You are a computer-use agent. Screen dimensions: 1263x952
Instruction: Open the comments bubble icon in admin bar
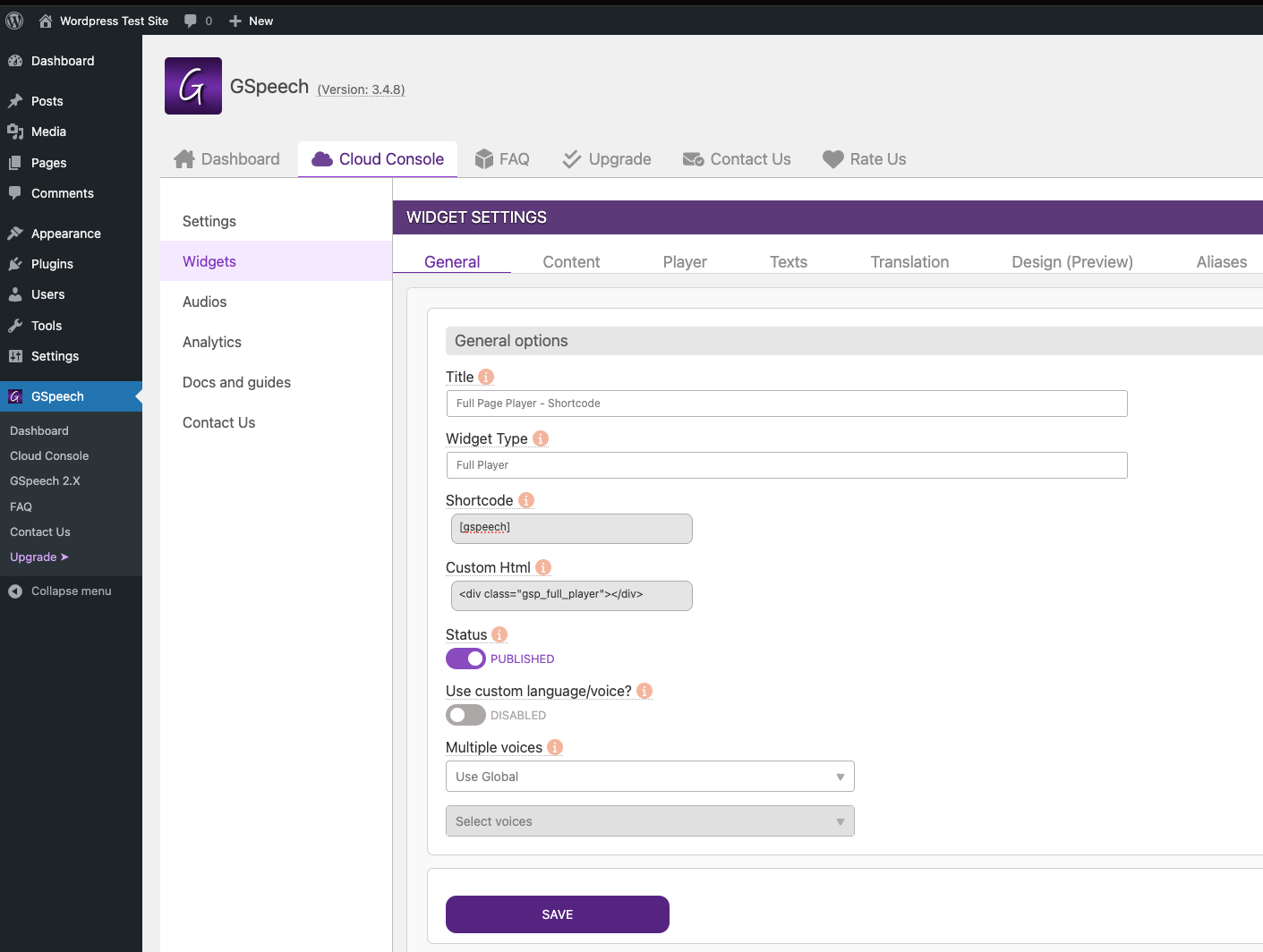[191, 21]
